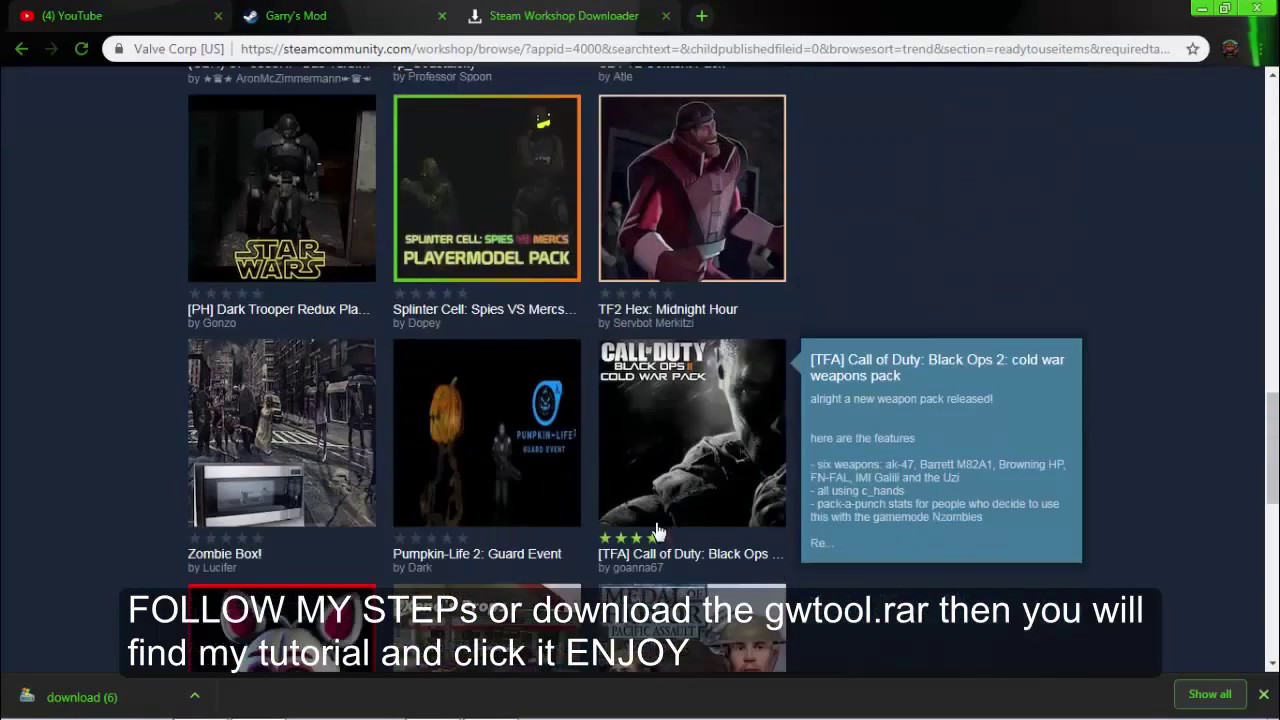
Task: Click the Steam favicon on the Garry's Mod tab
Action: click(x=251, y=16)
